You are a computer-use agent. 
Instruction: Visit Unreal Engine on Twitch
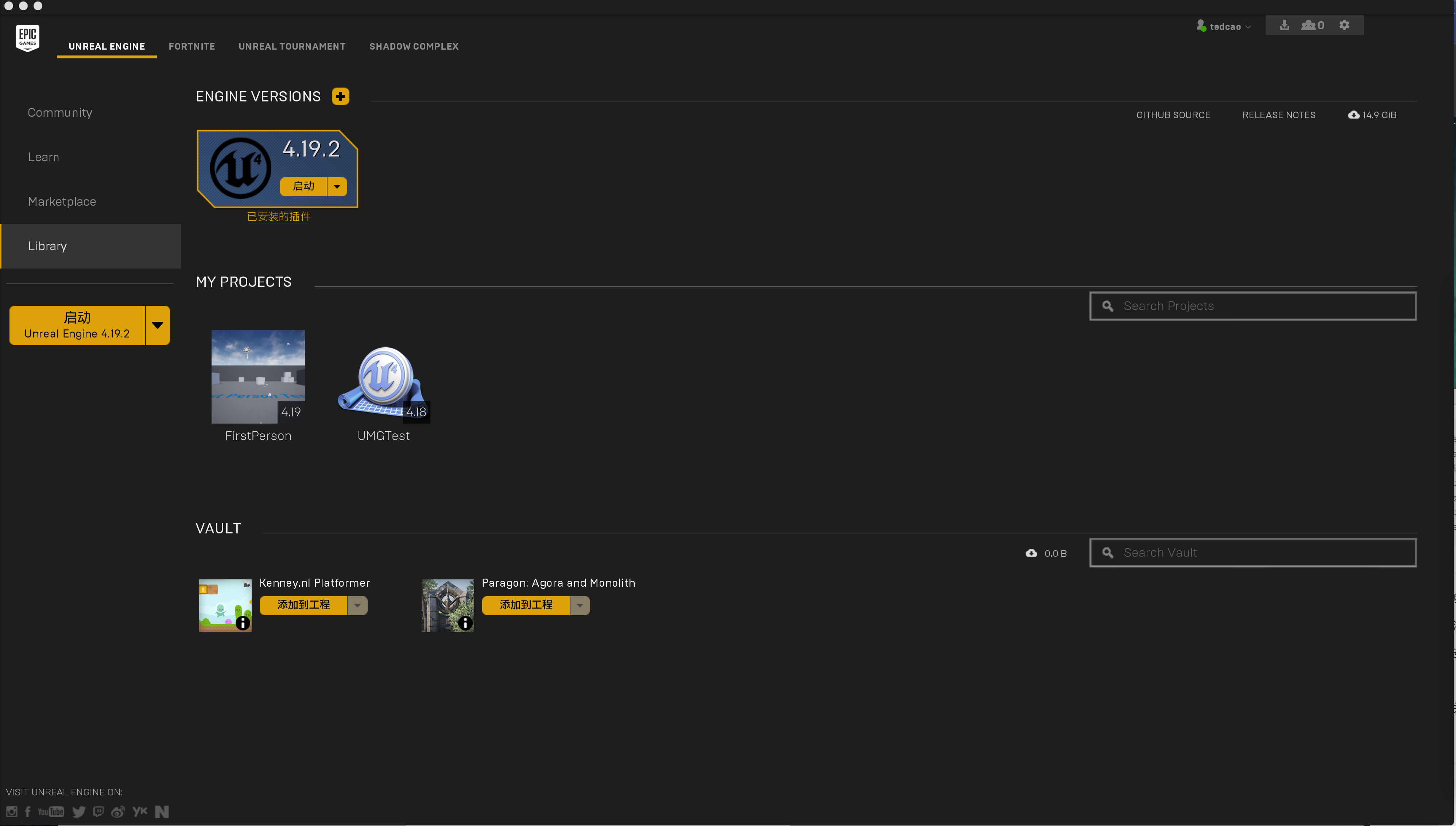[x=98, y=812]
